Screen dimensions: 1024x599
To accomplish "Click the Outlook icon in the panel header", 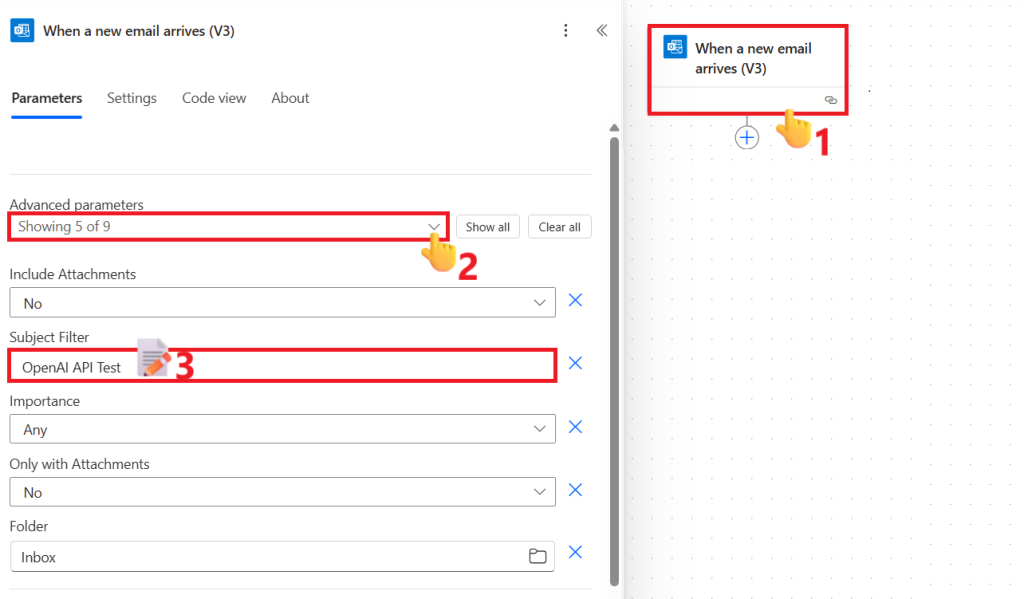I will coord(23,30).
